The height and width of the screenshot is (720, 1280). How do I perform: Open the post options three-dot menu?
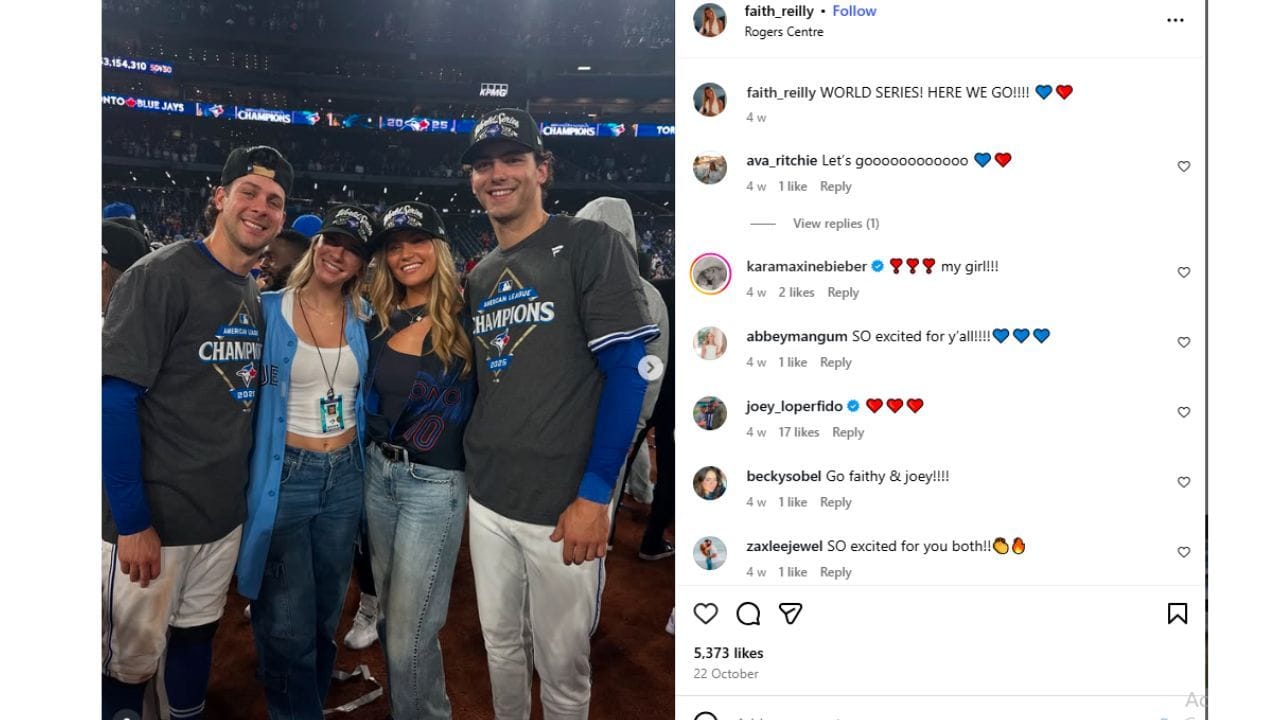1177,18
